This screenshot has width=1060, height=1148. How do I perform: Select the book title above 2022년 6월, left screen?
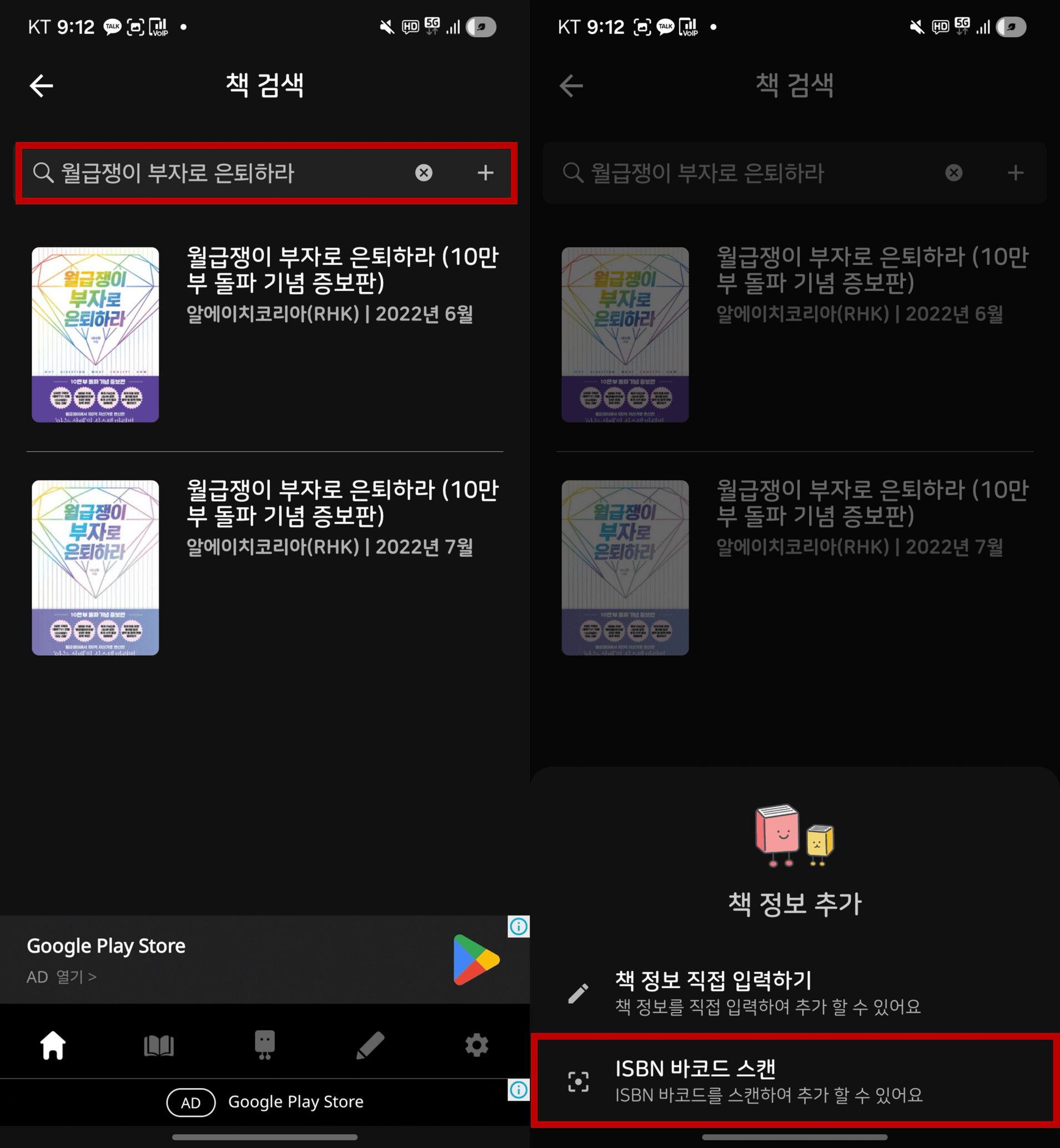(x=343, y=269)
